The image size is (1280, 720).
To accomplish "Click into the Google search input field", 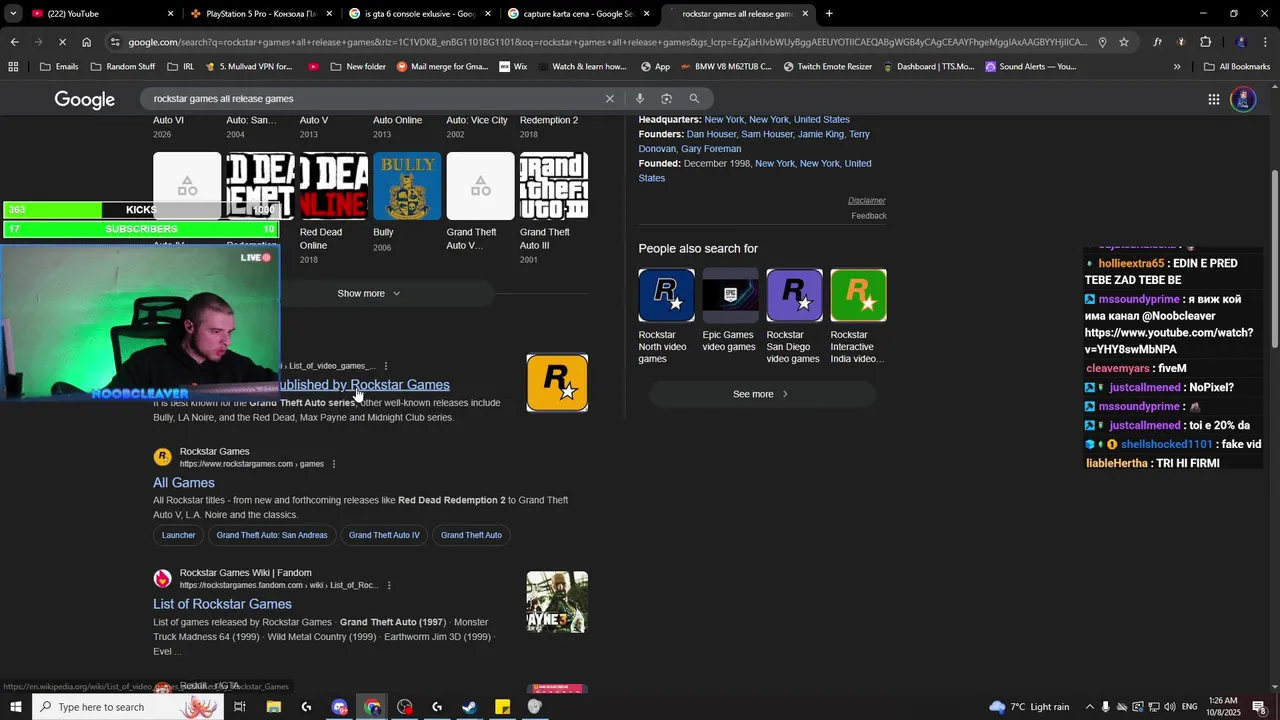I will click(x=375, y=99).
